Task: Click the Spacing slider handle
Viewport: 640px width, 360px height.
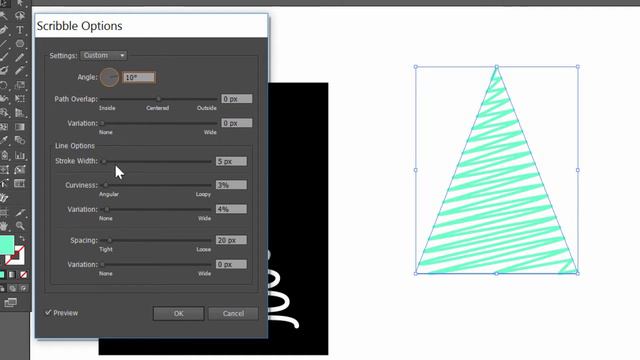Action: [x=109, y=240]
